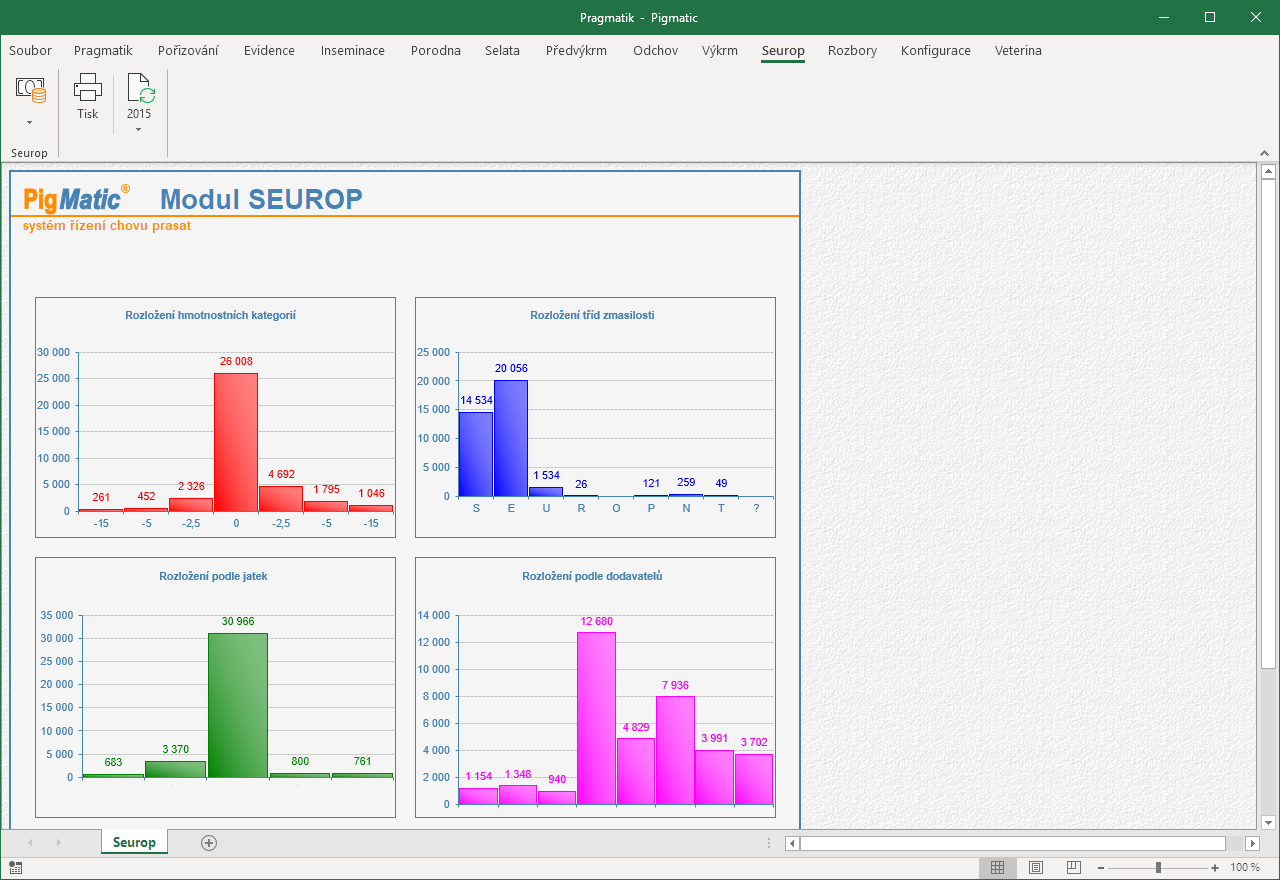Open the Soubor menu
Image resolution: width=1280 pixels, height=880 pixels.
coord(30,51)
